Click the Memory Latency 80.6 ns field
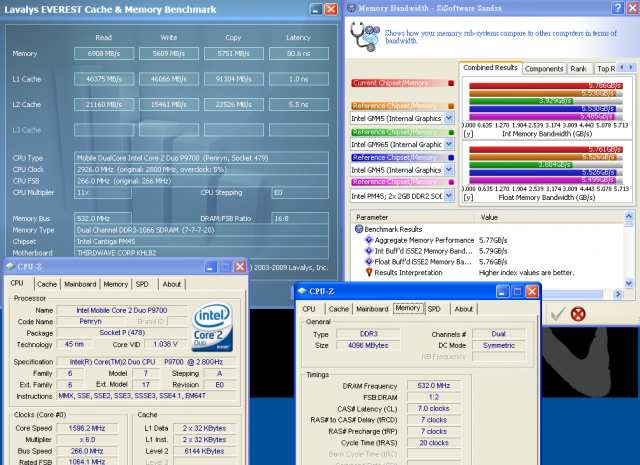This screenshot has width=640, height=465. 299,53
